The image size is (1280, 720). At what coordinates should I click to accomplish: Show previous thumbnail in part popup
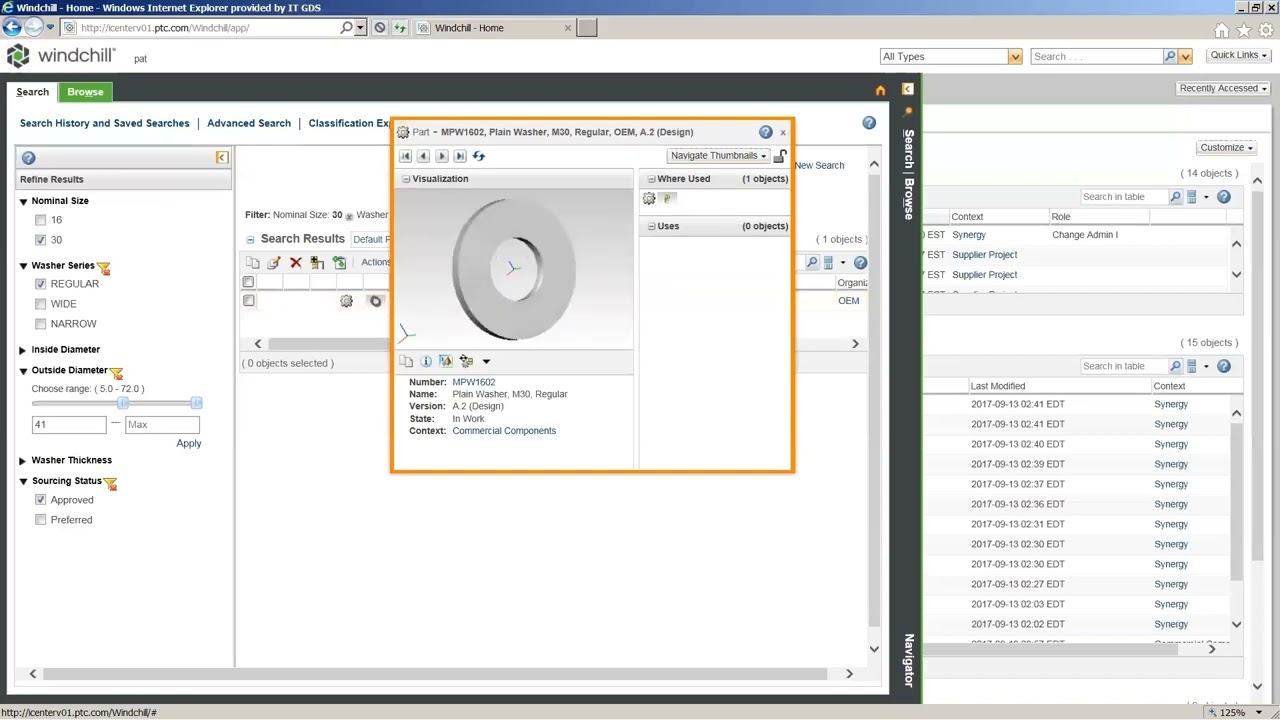point(423,156)
